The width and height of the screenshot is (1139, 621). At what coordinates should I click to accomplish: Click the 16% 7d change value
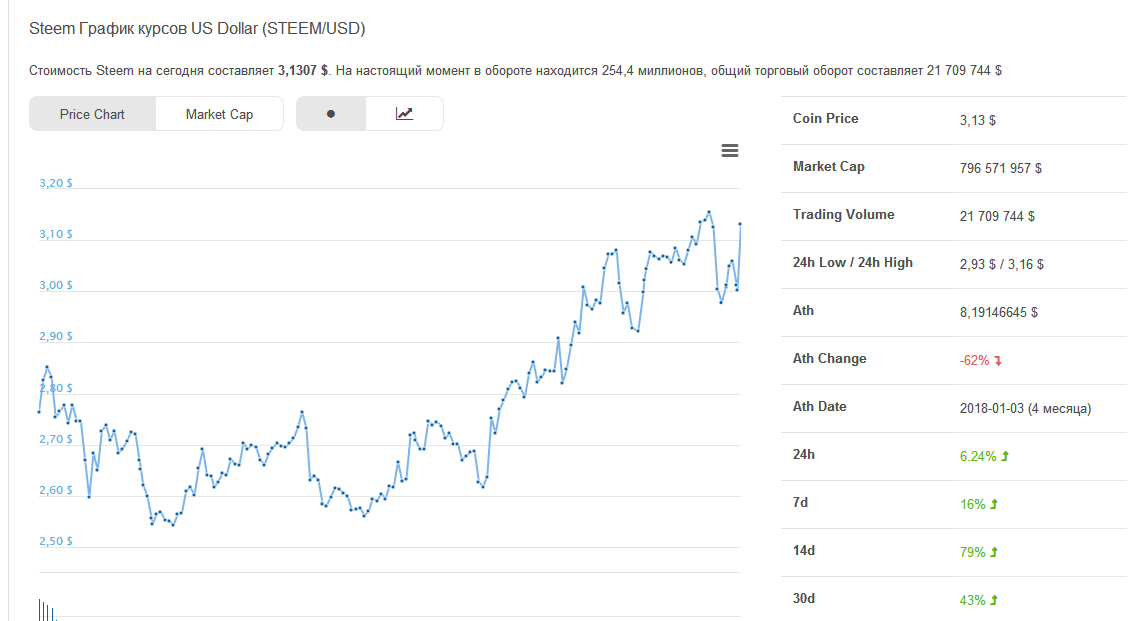click(972, 504)
